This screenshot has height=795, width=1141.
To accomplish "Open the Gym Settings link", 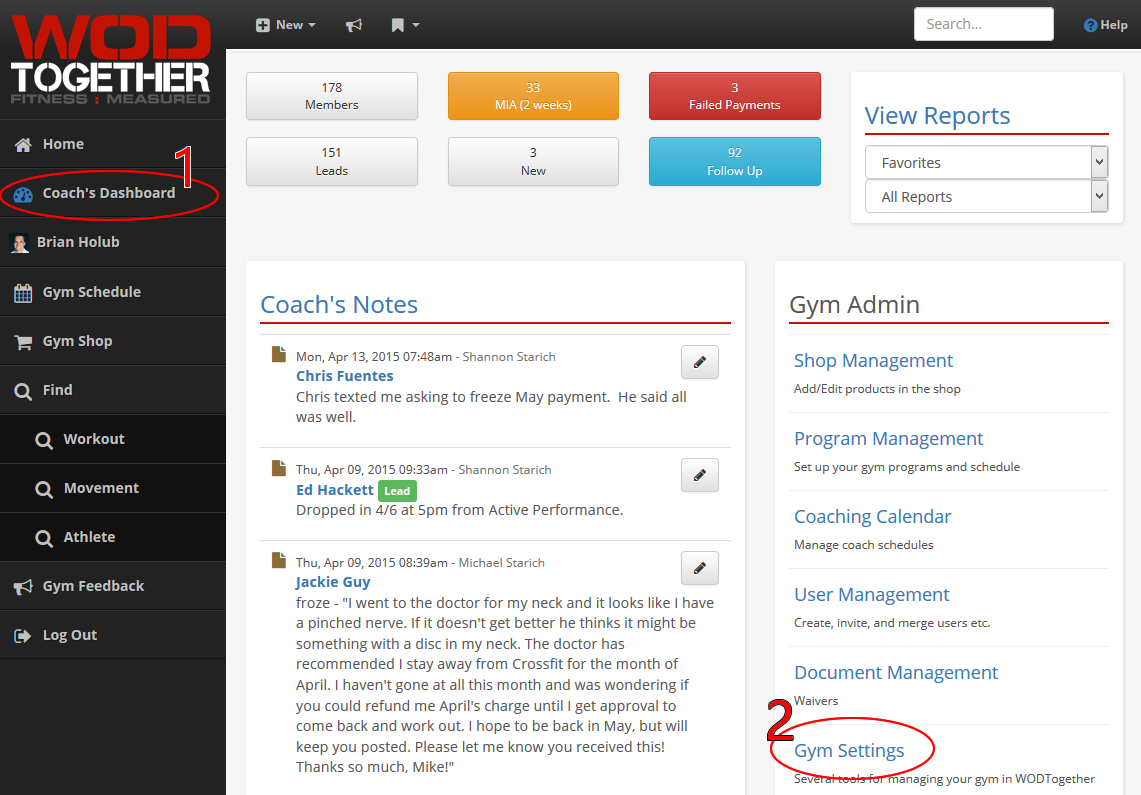I will click(849, 751).
